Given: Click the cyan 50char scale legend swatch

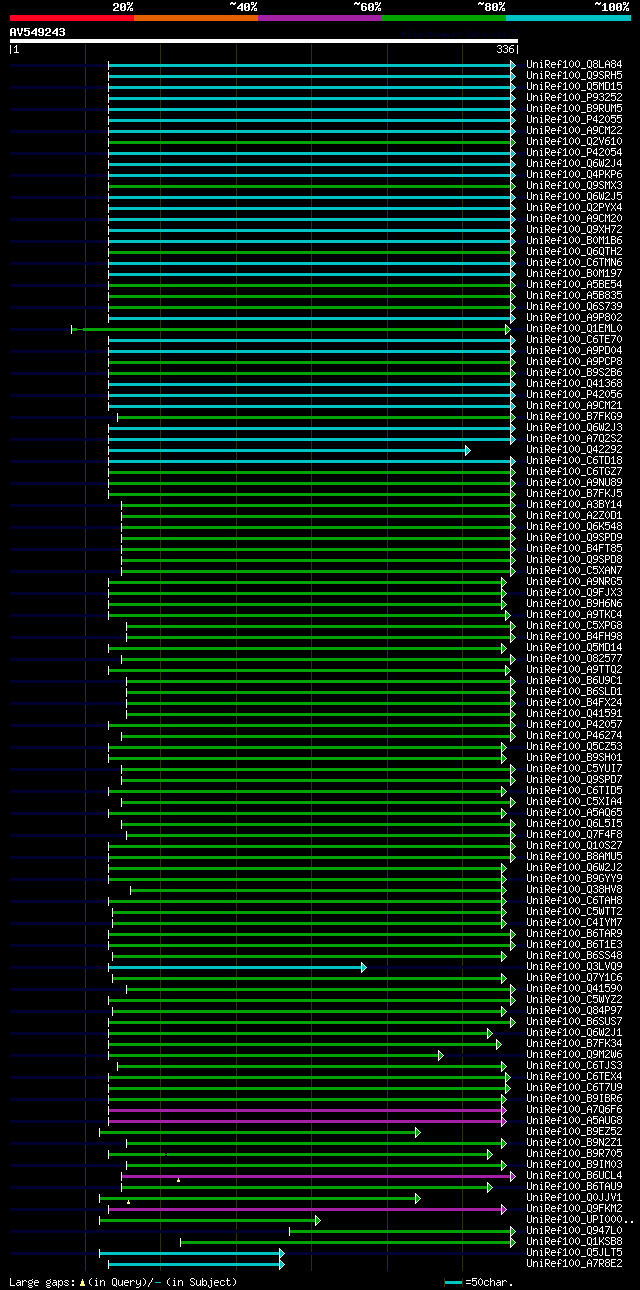Looking at the screenshot, I should pos(454,1282).
